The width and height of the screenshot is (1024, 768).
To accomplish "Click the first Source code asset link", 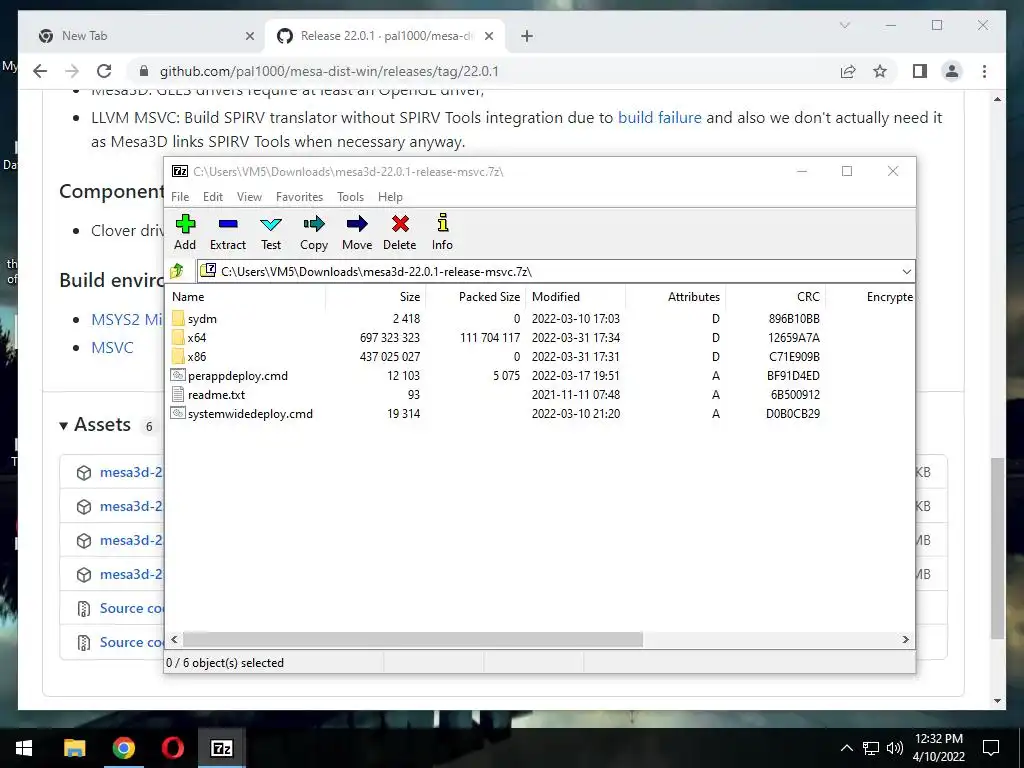I will tap(131, 608).
